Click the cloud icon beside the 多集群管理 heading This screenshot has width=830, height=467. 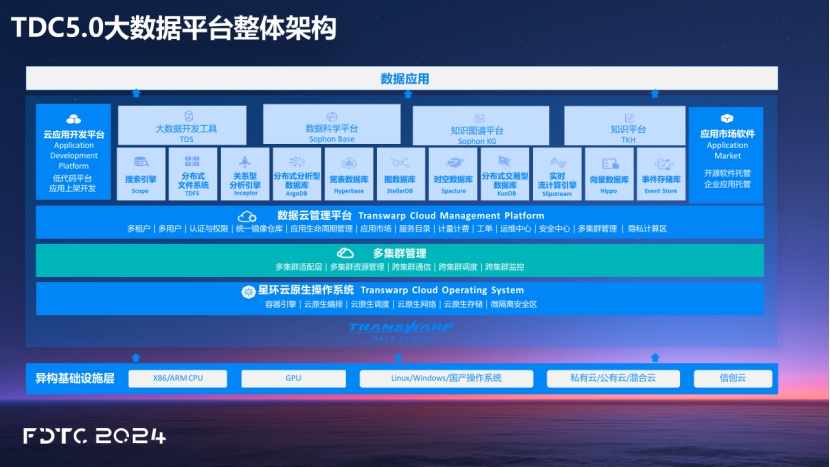coord(345,253)
